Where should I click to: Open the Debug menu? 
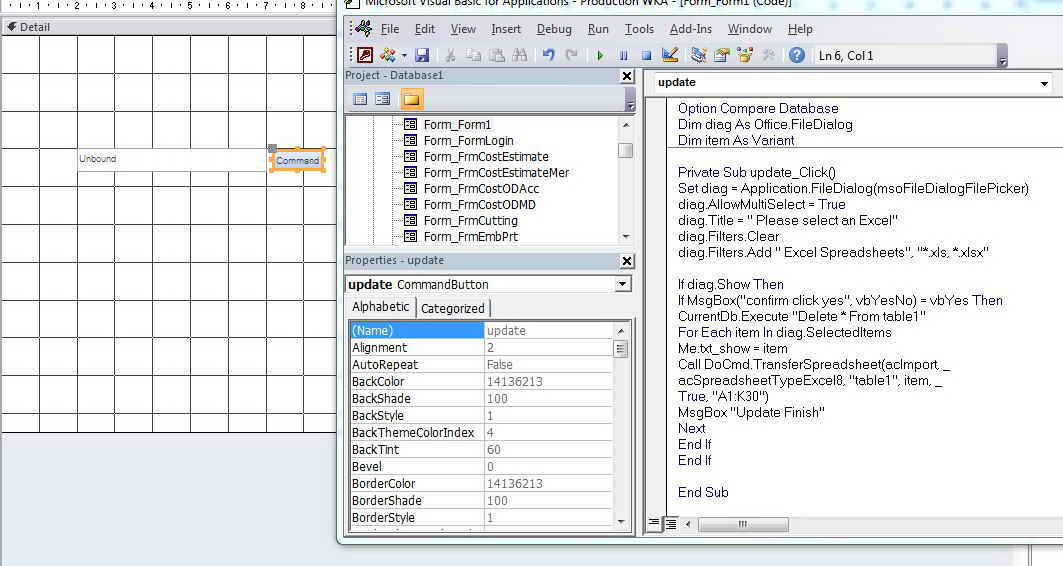[554, 29]
